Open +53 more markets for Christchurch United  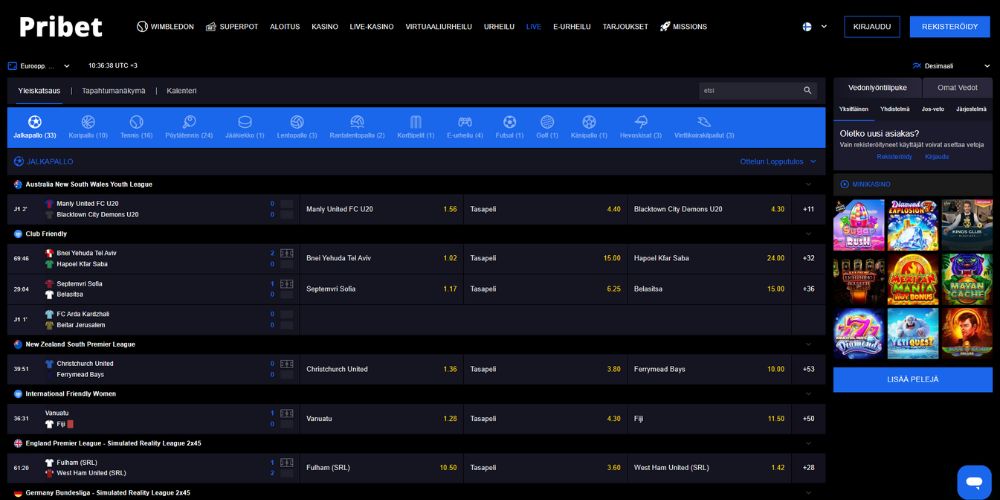click(808, 369)
